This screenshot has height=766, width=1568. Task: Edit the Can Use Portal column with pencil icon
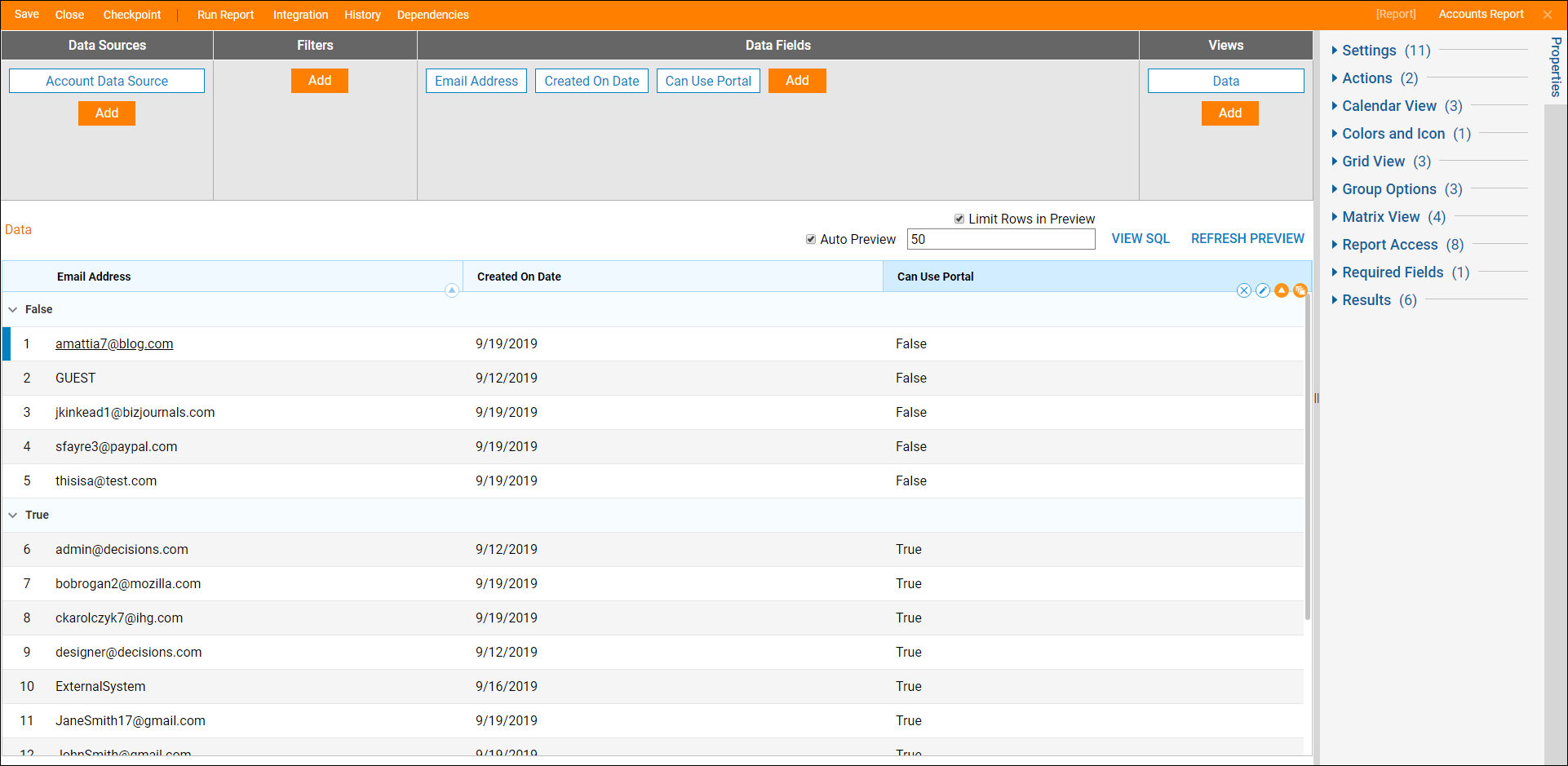tap(1262, 290)
